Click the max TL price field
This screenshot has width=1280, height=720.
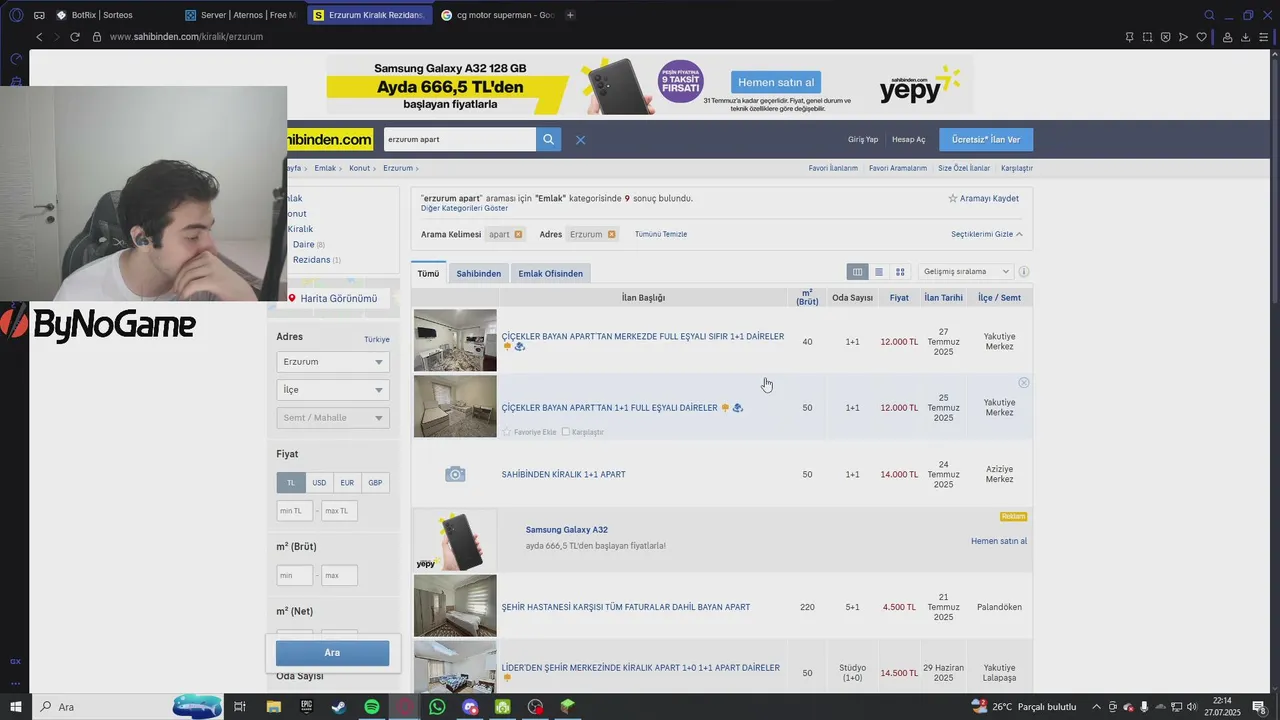(x=339, y=511)
